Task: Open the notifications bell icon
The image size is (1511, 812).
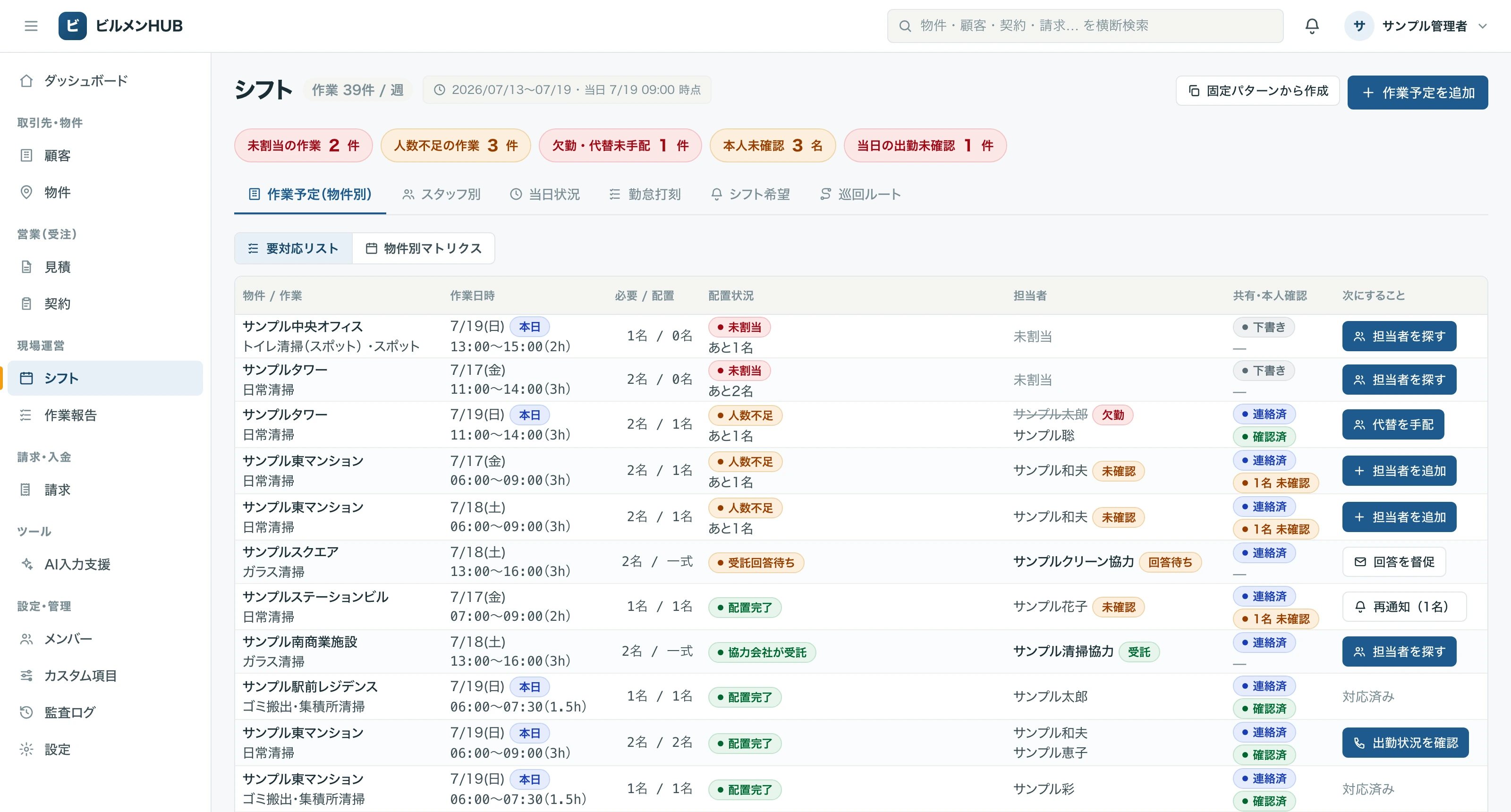Action: [1312, 26]
